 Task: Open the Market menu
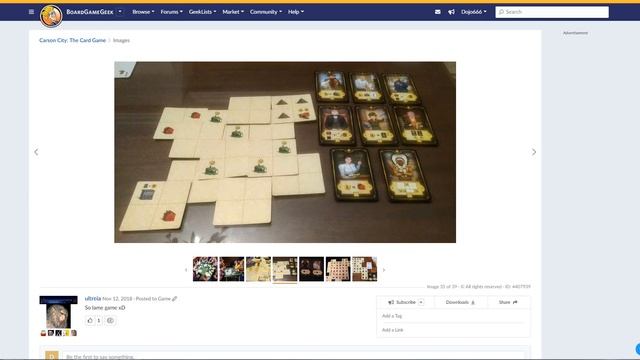(233, 12)
